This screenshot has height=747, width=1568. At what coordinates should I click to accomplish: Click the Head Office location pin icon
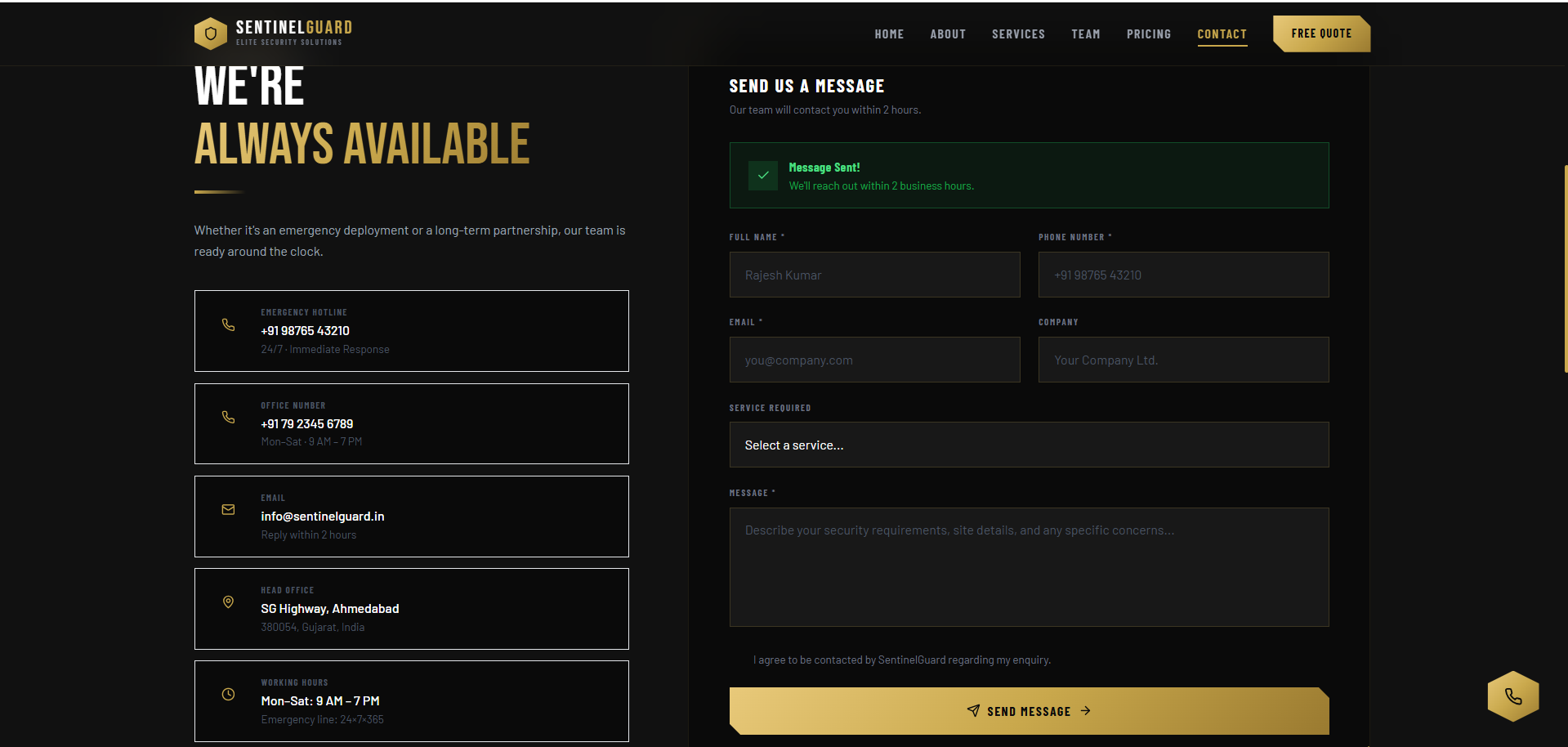[x=229, y=602]
